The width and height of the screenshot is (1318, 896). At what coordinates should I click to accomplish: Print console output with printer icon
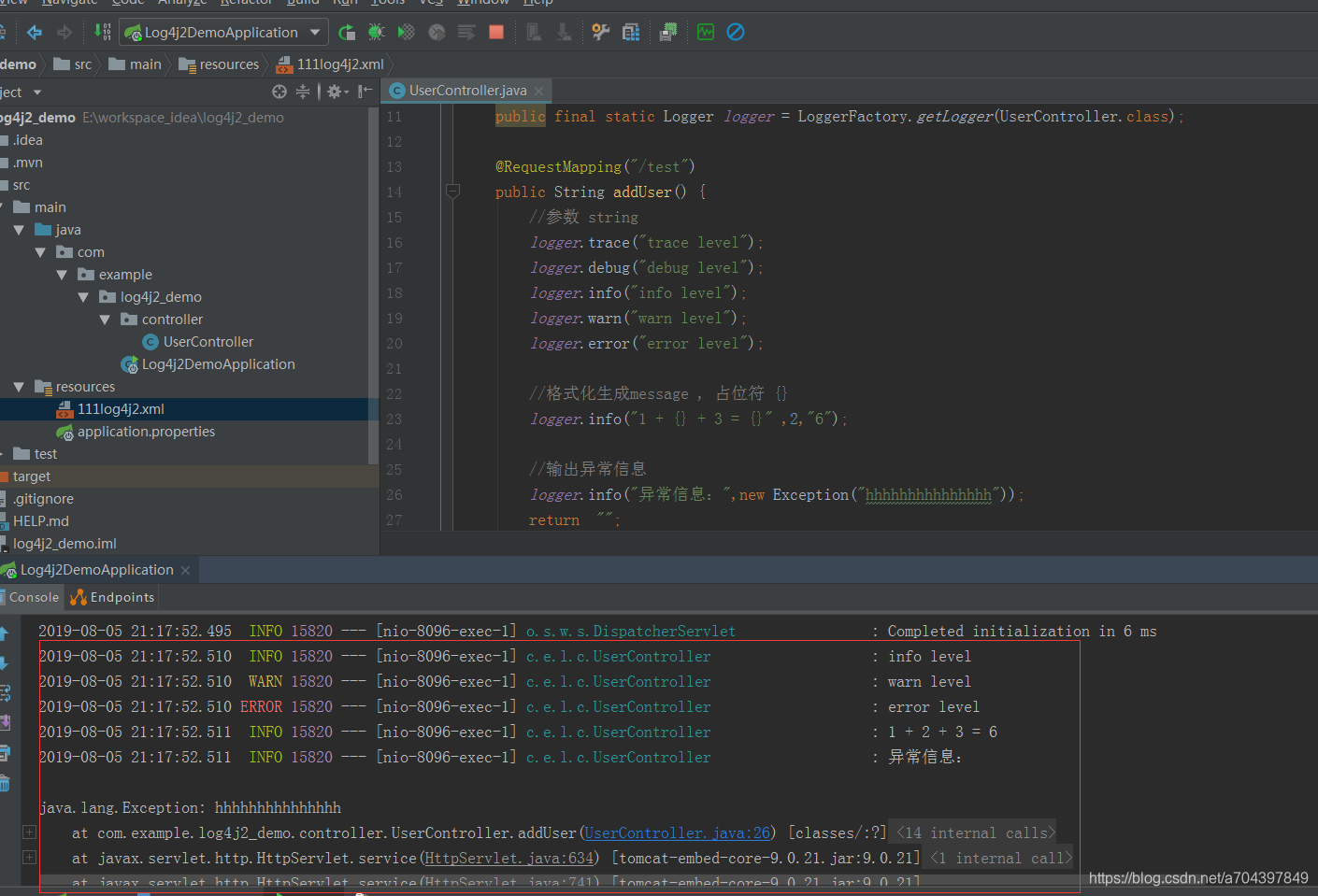tap(5, 753)
